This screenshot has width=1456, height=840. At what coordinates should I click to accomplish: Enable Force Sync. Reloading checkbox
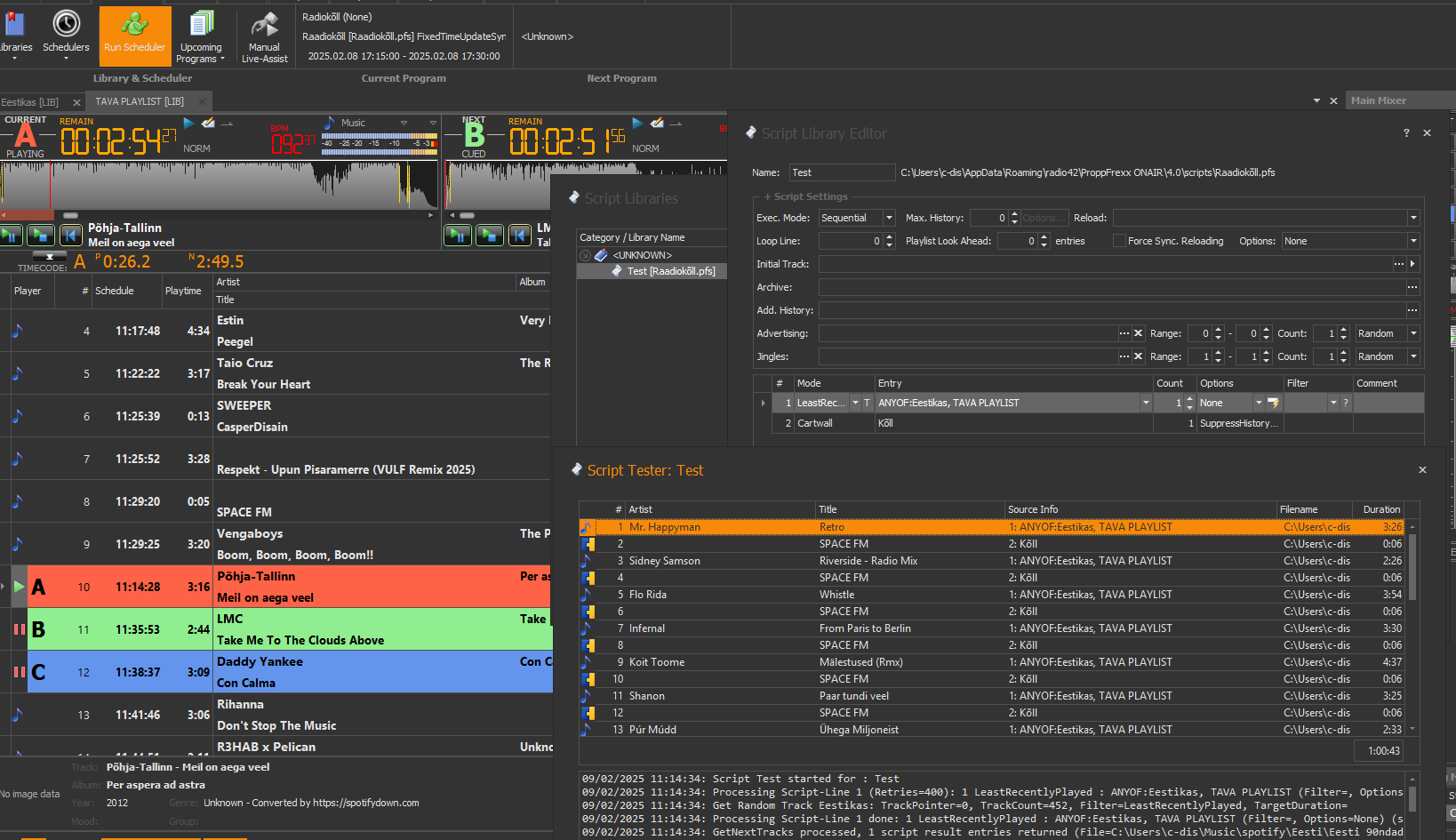coord(1119,241)
